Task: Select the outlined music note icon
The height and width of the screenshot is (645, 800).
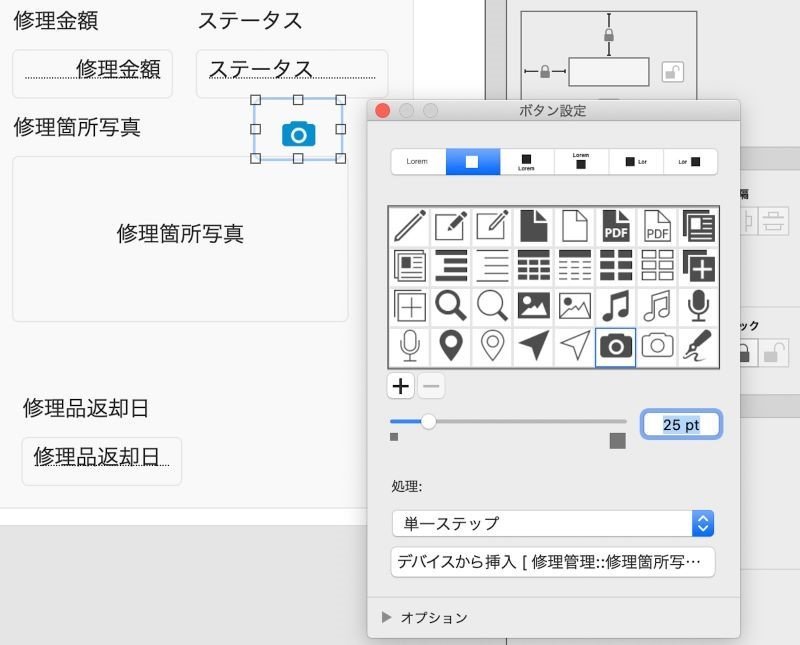Action: point(657,306)
